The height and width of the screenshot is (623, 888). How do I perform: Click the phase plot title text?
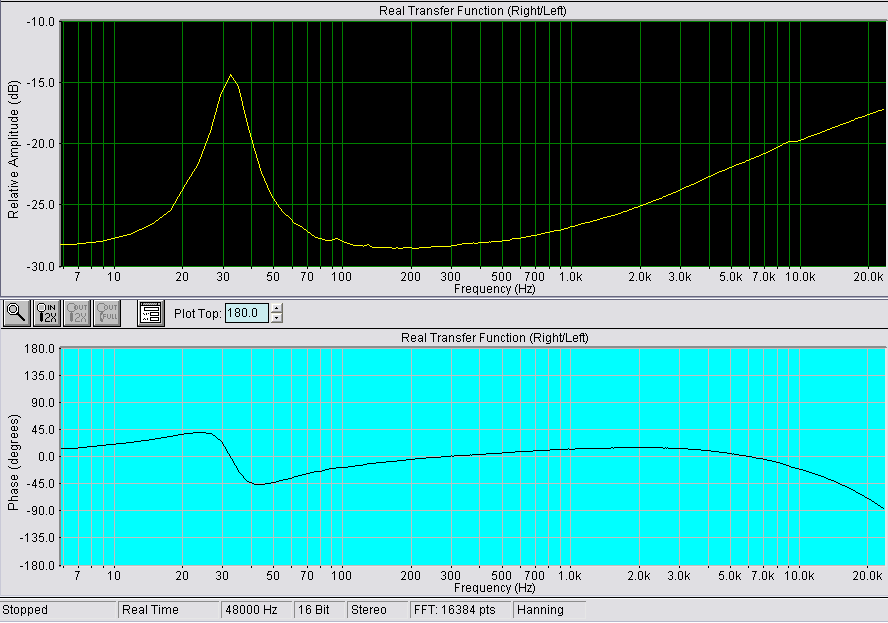click(x=494, y=338)
